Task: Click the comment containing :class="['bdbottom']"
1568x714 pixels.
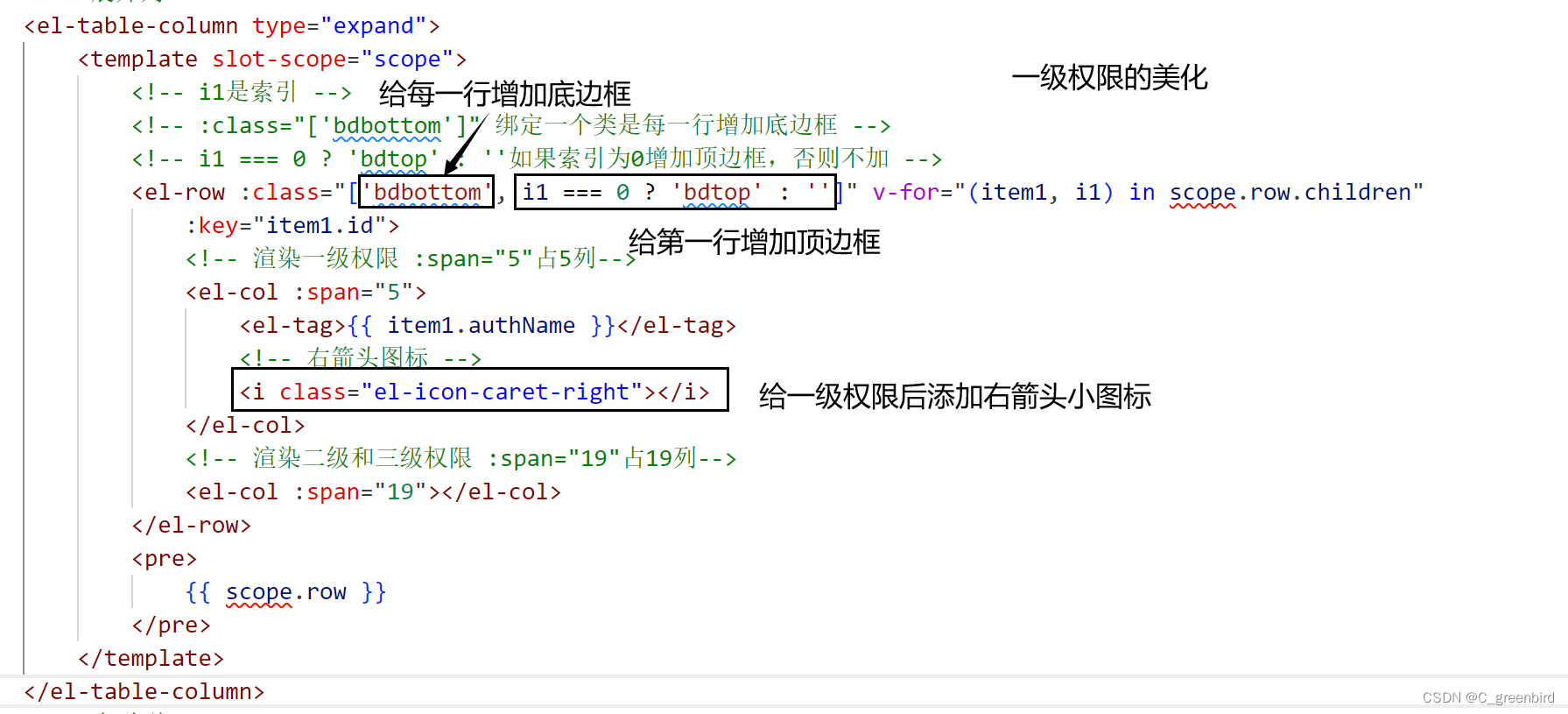Action: click(x=510, y=125)
